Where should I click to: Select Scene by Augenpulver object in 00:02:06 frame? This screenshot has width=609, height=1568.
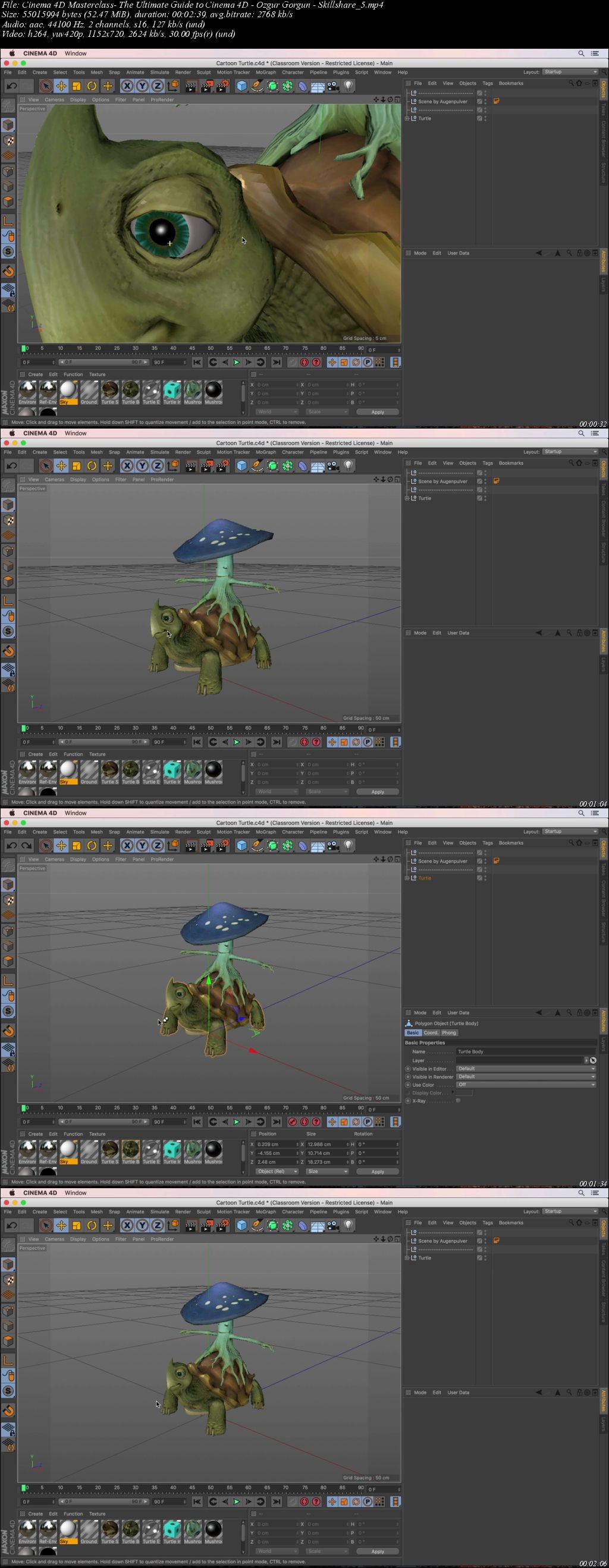point(442,1241)
